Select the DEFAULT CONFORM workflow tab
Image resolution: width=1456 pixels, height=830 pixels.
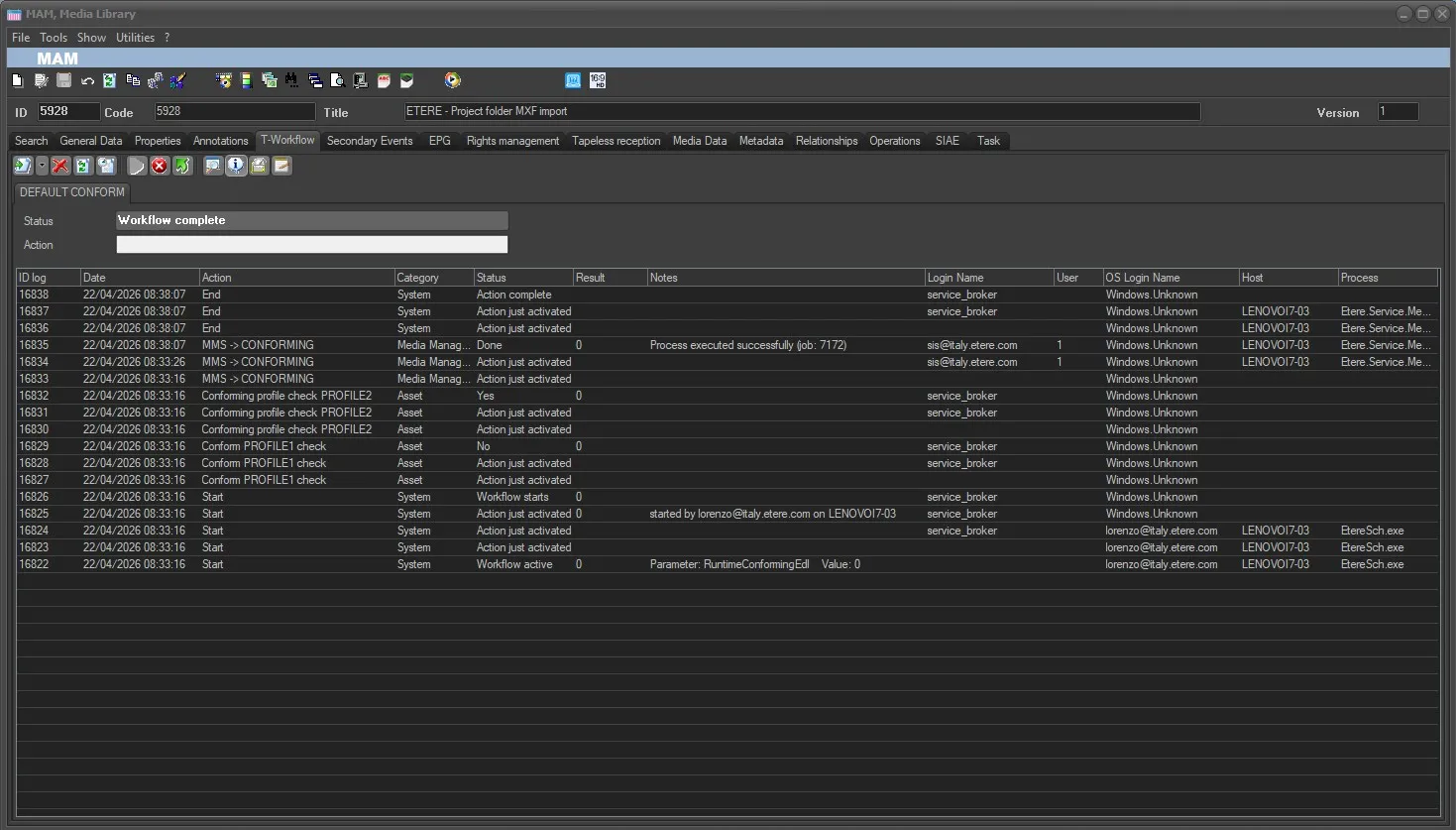pos(72,192)
